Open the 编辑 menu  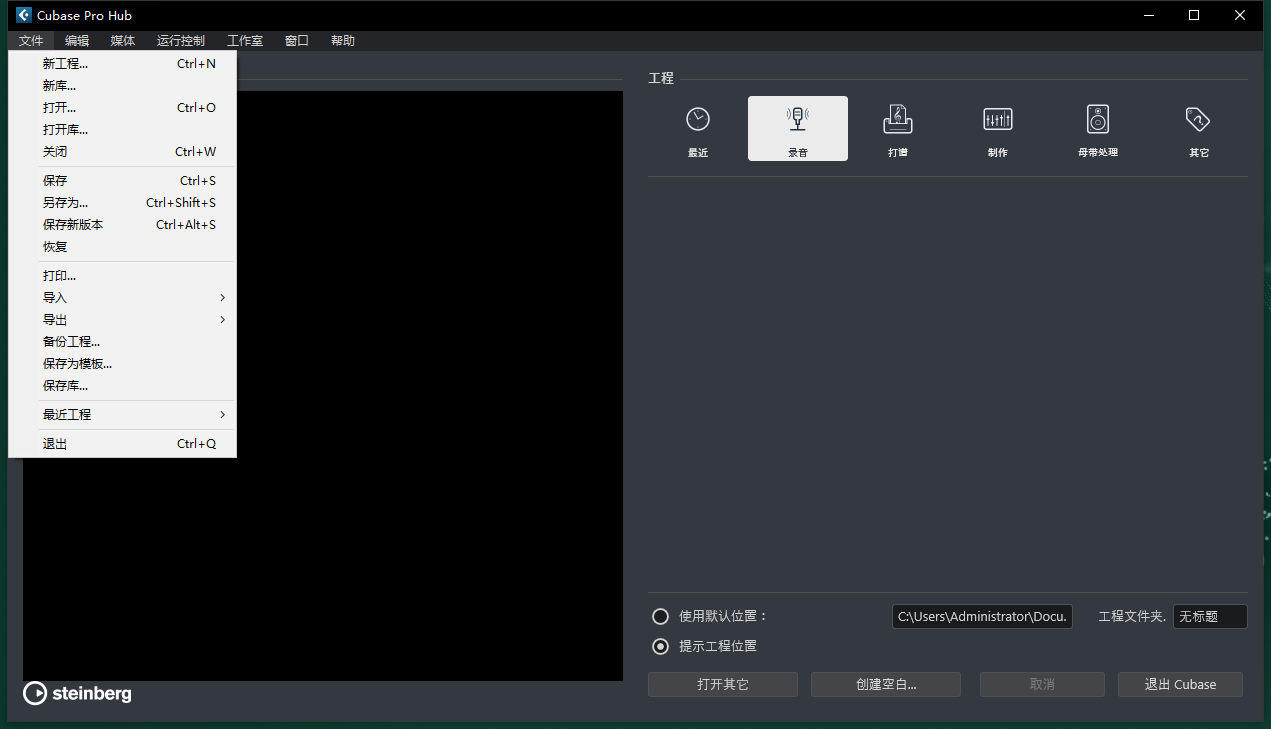77,41
